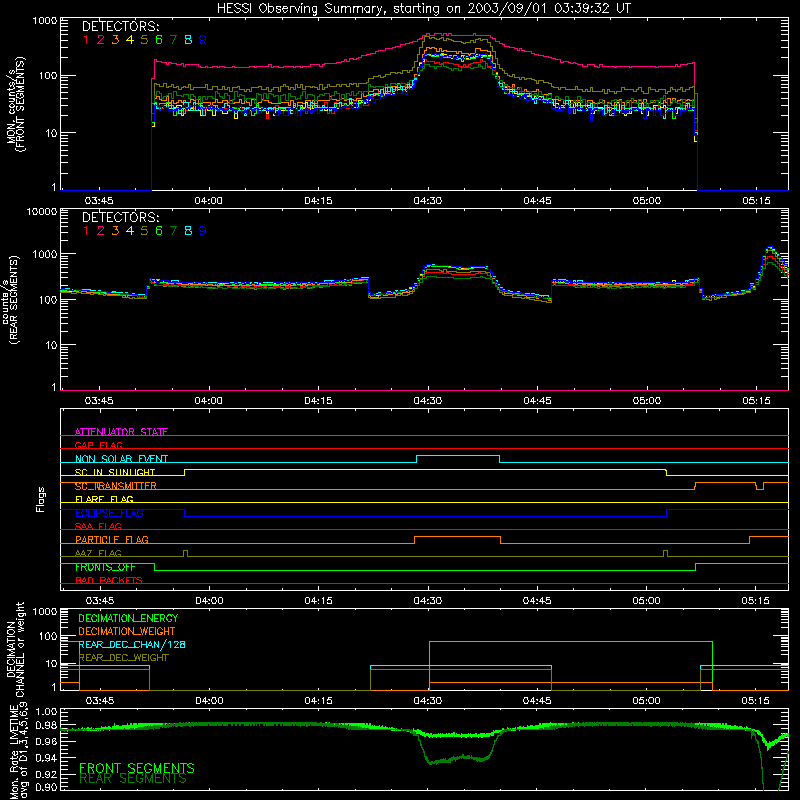The width and height of the screenshot is (800, 800).
Task: Click FRONT SEGMENTS label in livetime panel
Action: [137, 768]
